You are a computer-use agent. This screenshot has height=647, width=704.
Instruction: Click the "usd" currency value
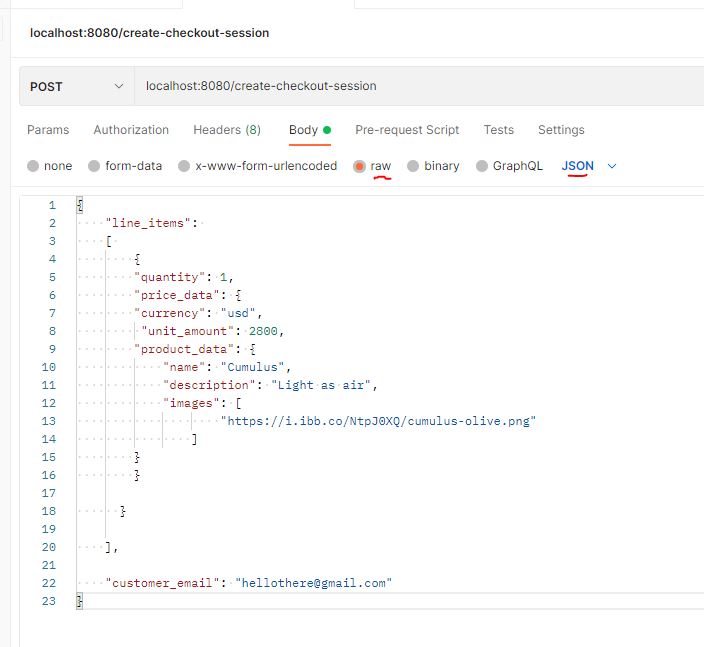[x=238, y=313]
